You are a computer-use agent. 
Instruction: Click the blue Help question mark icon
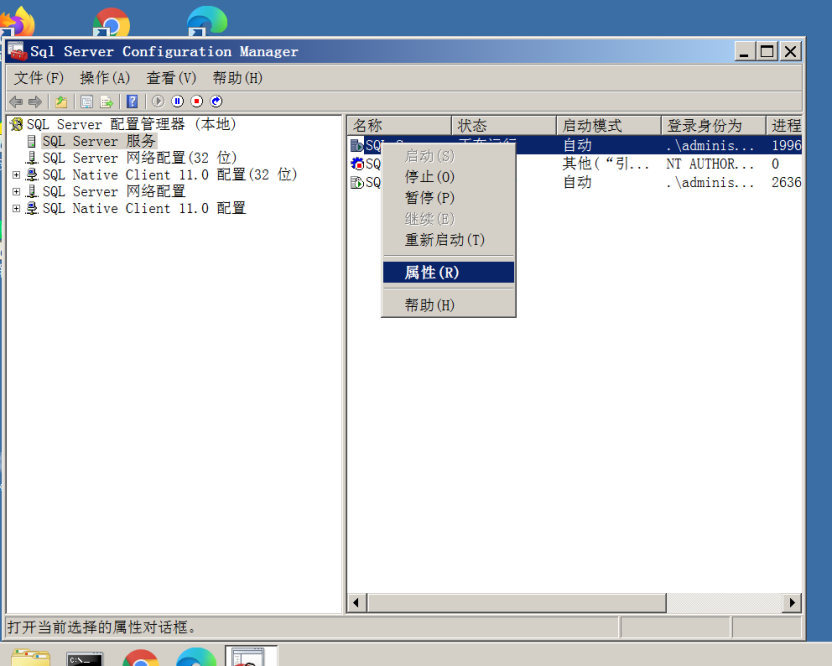pos(132,101)
